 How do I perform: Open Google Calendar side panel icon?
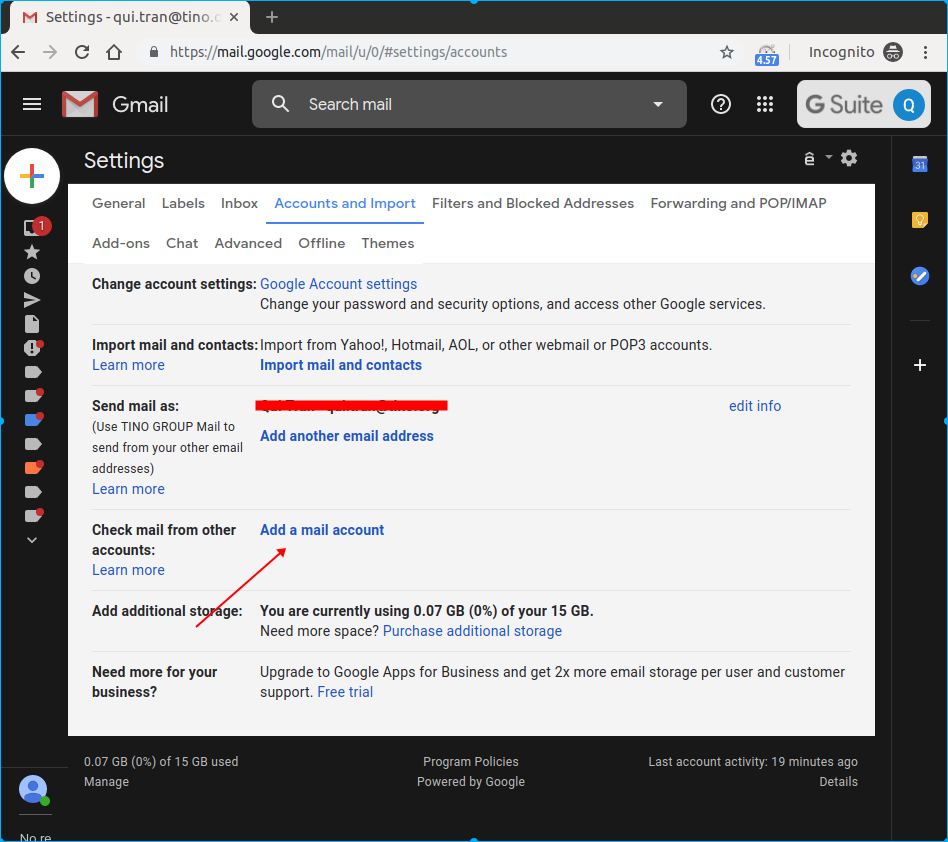(x=920, y=164)
